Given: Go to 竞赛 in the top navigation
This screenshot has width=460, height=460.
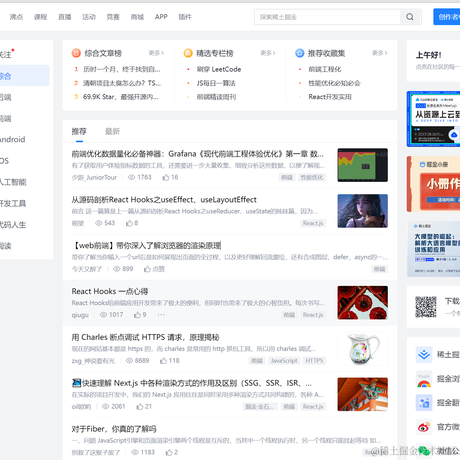Looking at the screenshot, I should [x=113, y=17].
